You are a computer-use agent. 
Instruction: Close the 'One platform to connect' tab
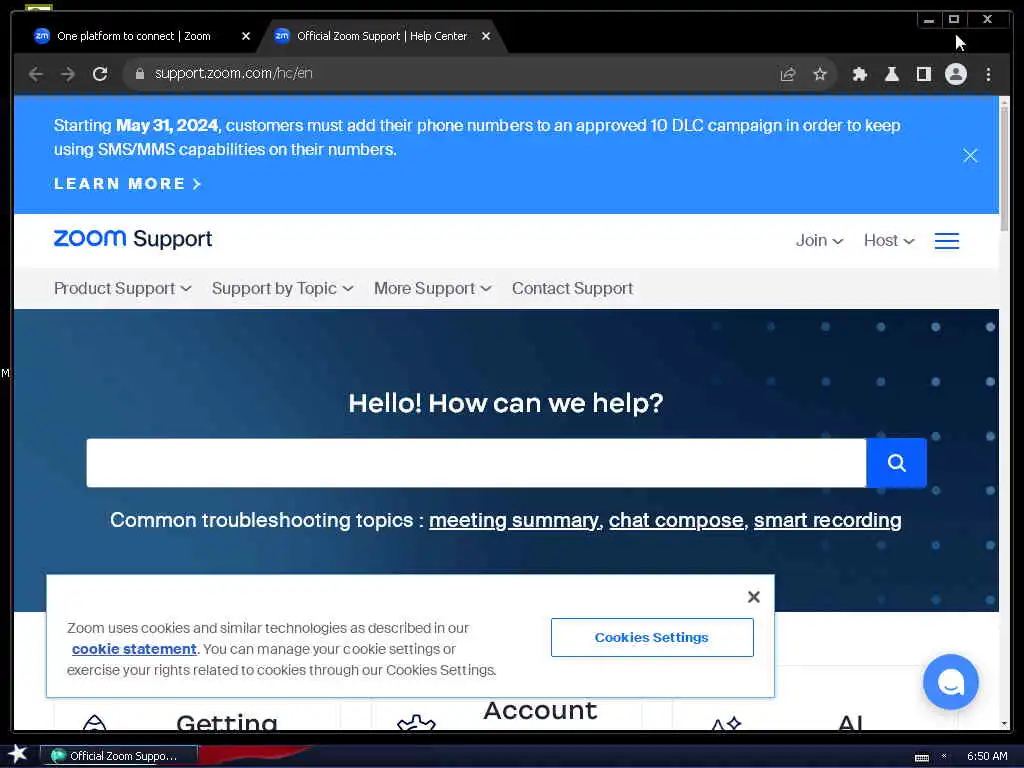(246, 36)
